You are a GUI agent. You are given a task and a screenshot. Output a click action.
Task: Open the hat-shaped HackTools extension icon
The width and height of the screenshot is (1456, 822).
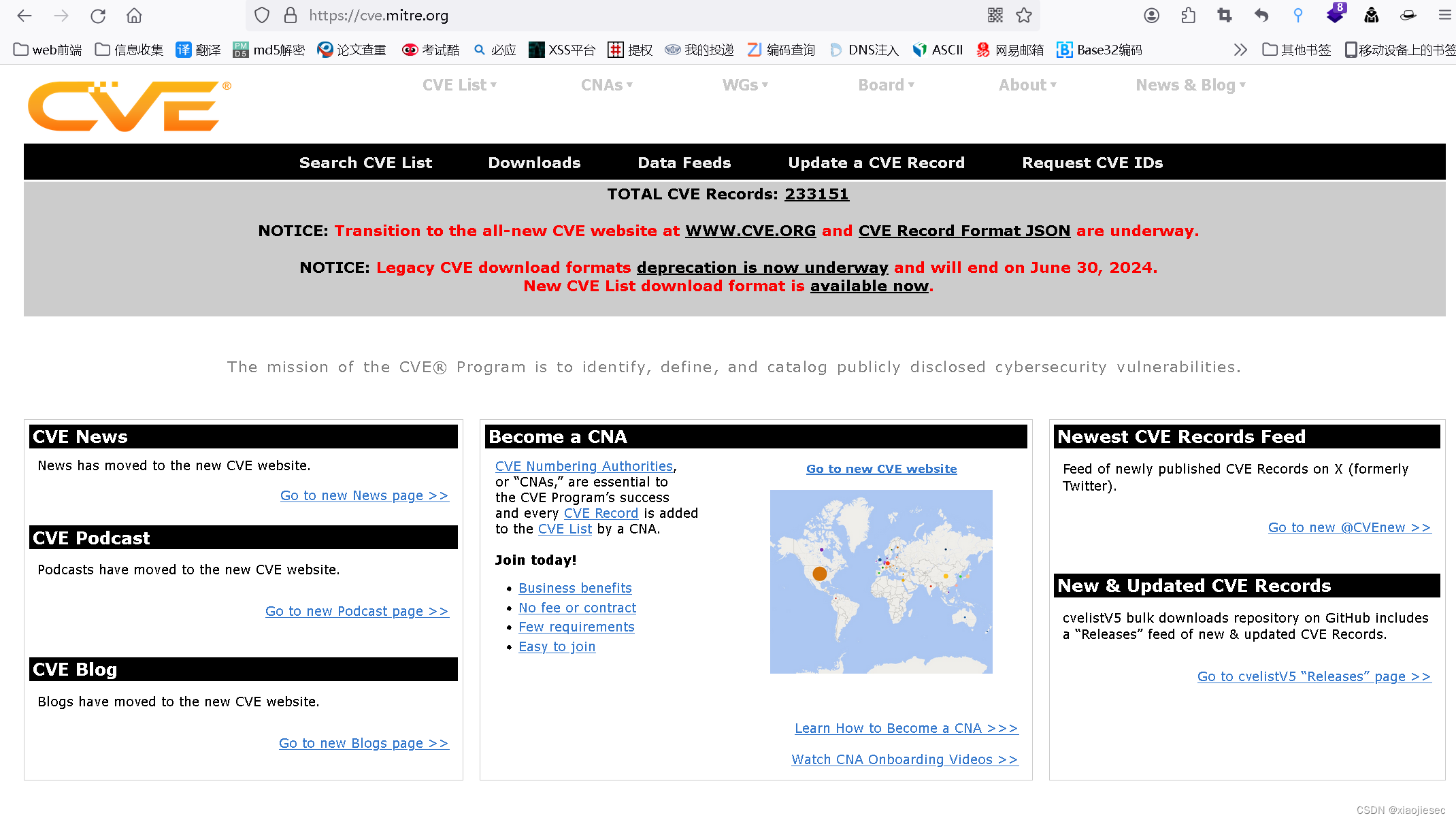pos(1408,15)
